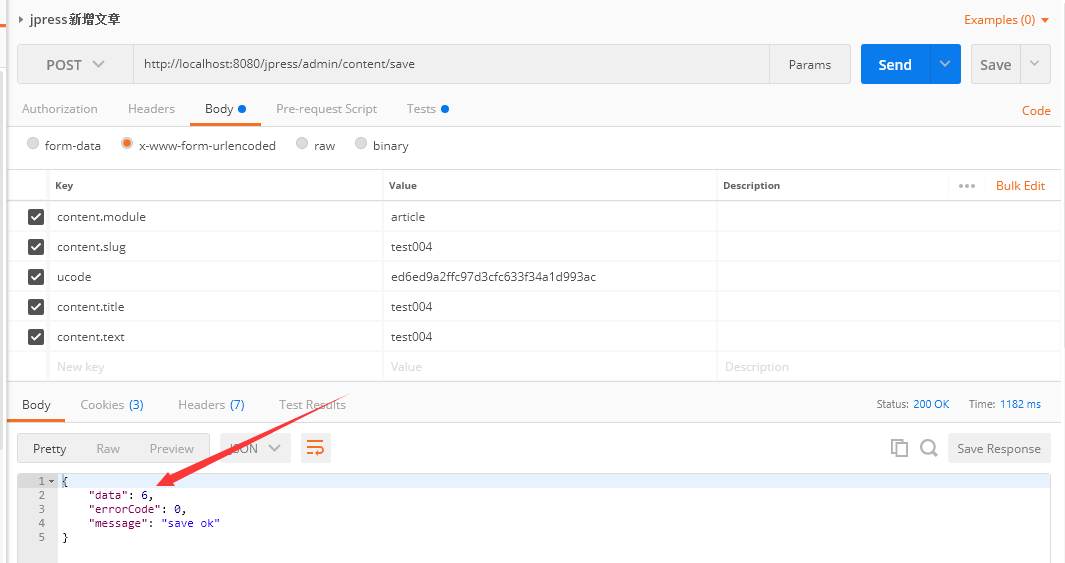
Task: Click the new parameter Description field
Action: click(890, 367)
